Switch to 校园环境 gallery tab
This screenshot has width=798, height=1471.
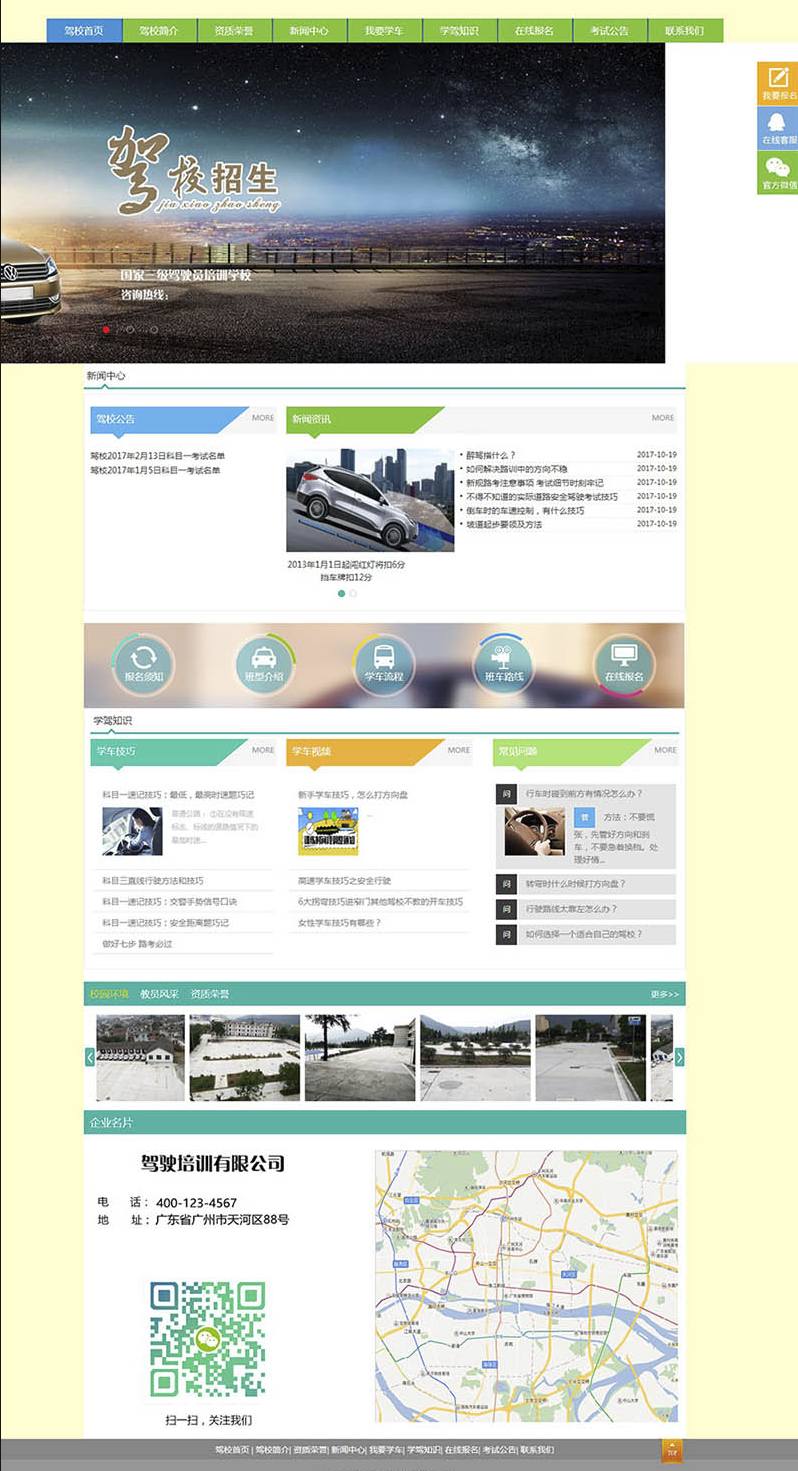click(x=109, y=994)
